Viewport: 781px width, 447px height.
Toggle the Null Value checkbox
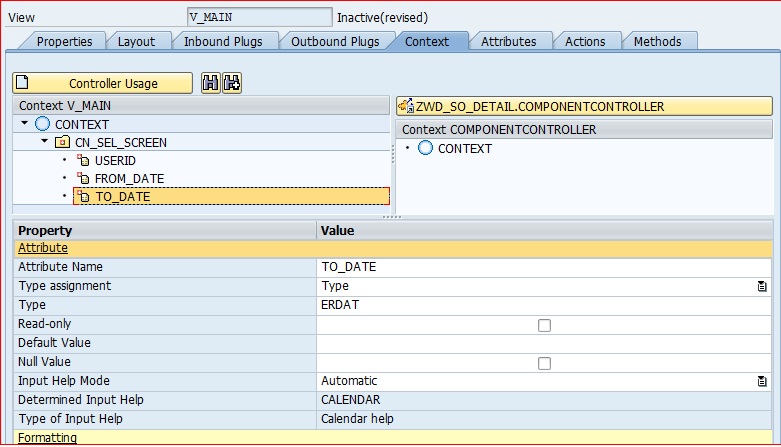click(x=544, y=363)
